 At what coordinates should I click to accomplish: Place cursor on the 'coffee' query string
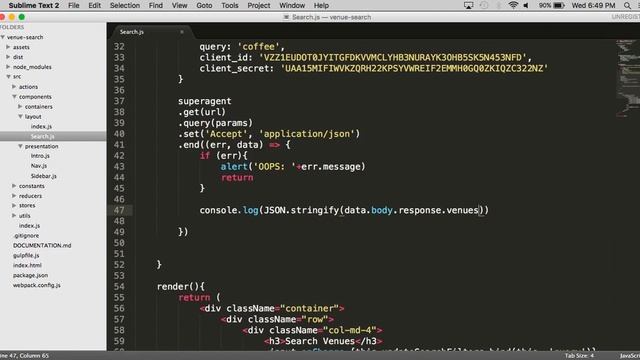tap(258, 47)
